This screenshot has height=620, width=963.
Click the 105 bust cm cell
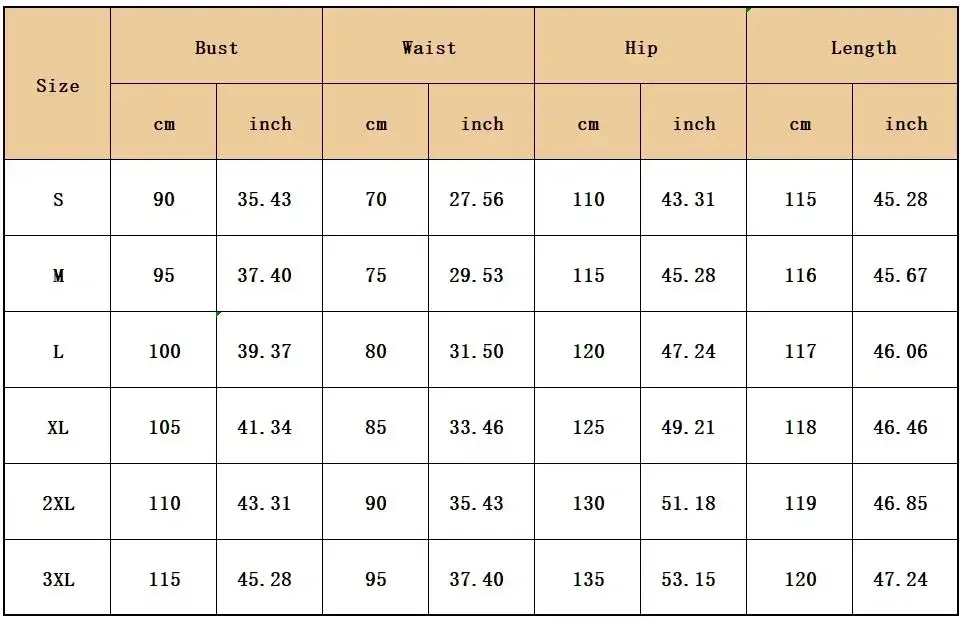(163, 425)
